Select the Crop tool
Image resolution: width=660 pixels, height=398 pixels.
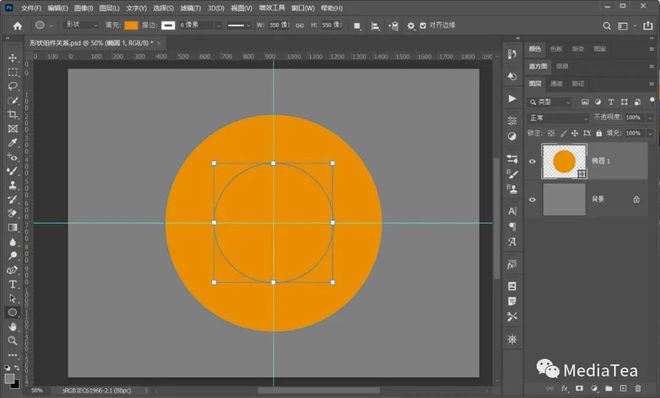coord(13,114)
